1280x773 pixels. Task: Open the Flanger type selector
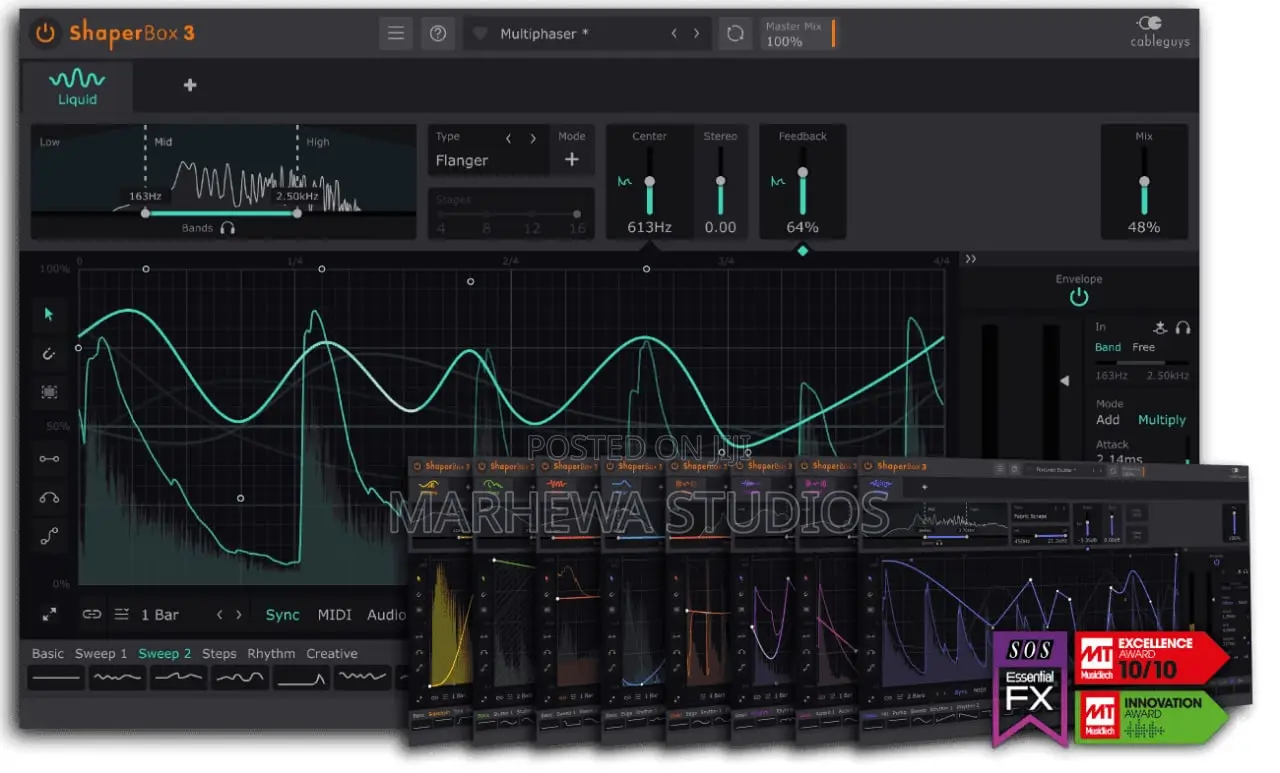[x=462, y=160]
